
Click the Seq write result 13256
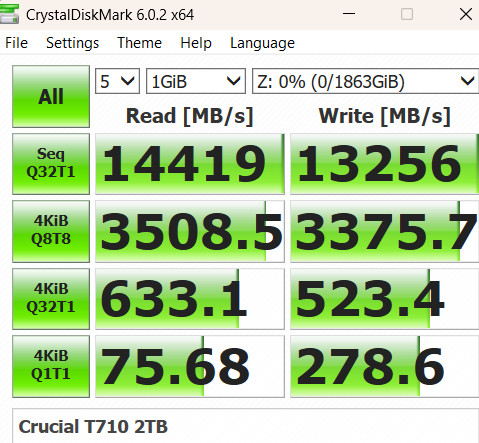click(384, 164)
